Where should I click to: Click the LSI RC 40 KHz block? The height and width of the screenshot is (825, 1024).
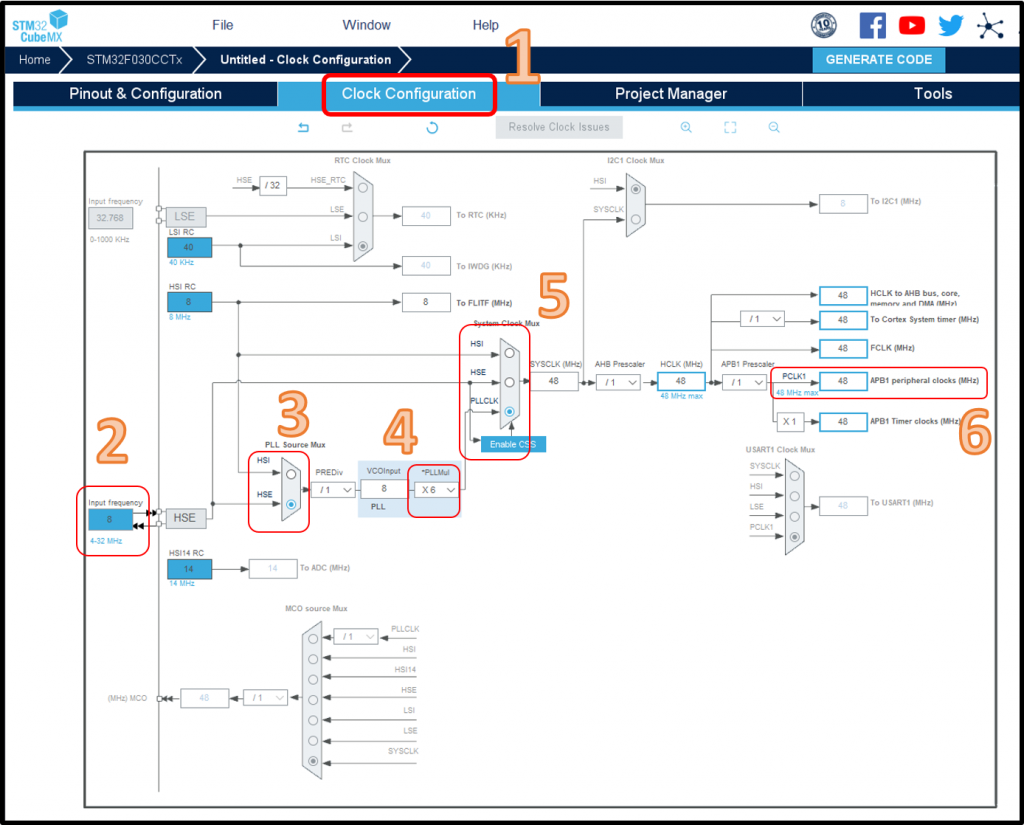(x=189, y=248)
